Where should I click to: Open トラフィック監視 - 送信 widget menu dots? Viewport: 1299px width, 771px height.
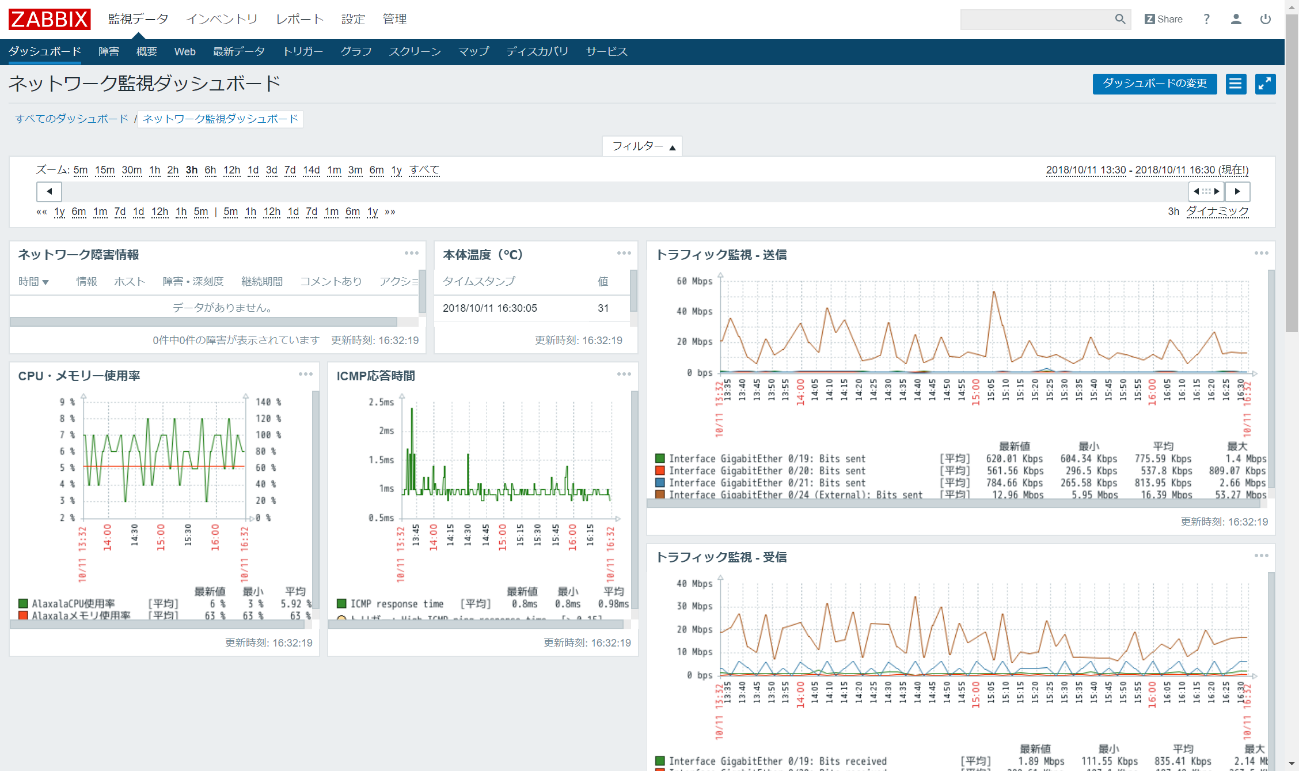[x=1261, y=253]
